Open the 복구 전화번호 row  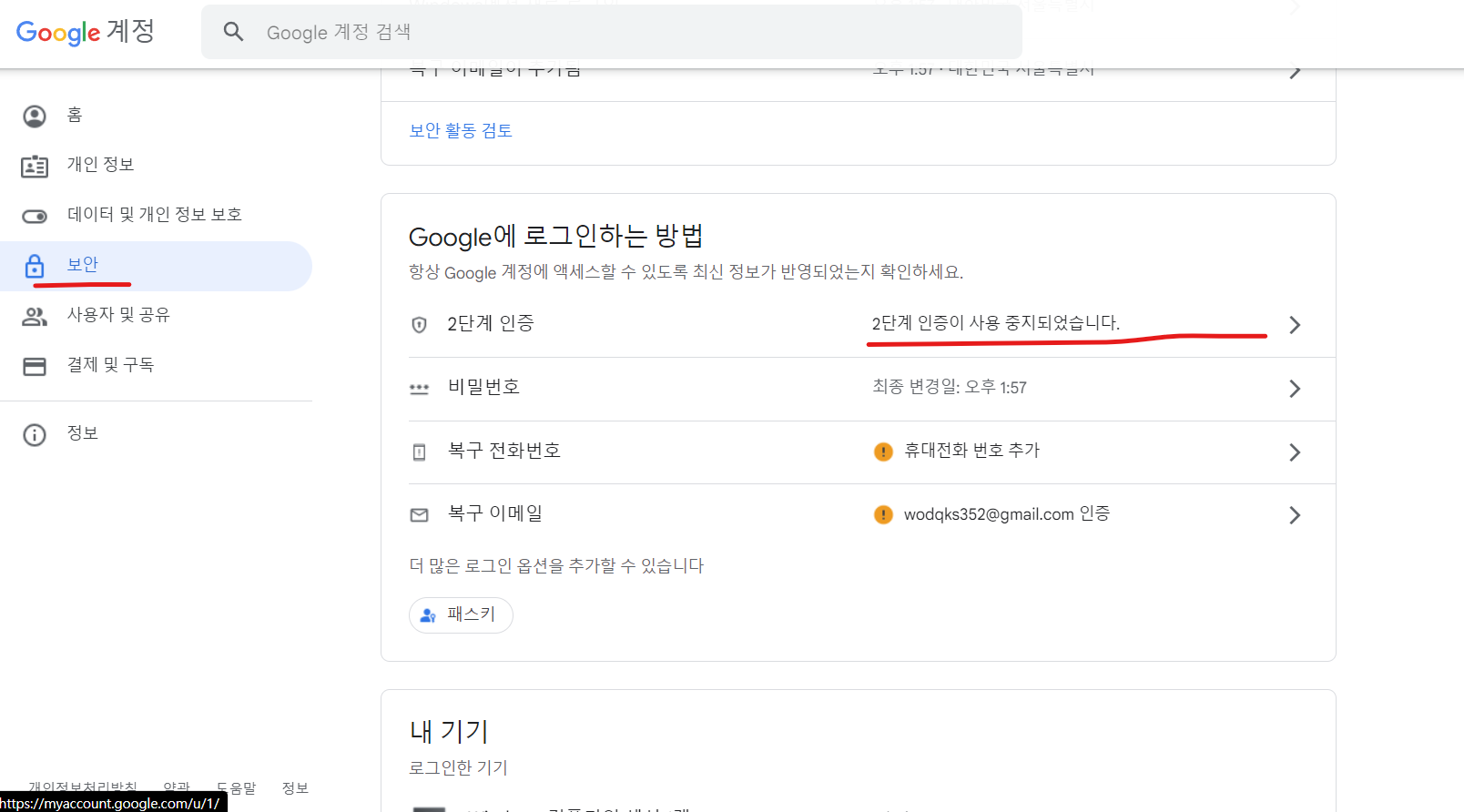click(858, 452)
